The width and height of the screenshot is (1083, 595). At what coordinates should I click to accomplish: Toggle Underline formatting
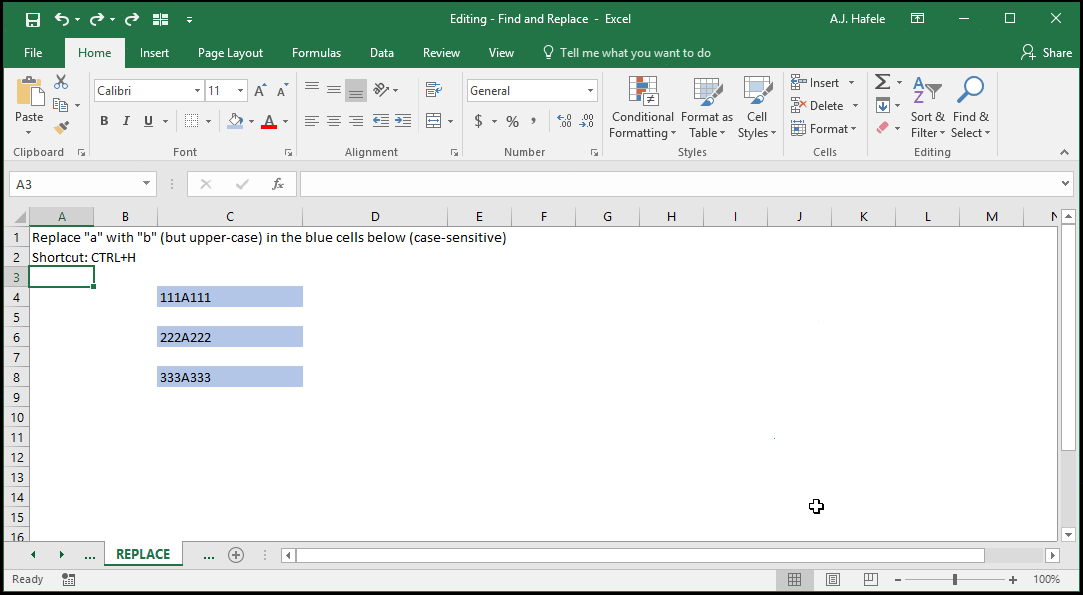point(148,121)
